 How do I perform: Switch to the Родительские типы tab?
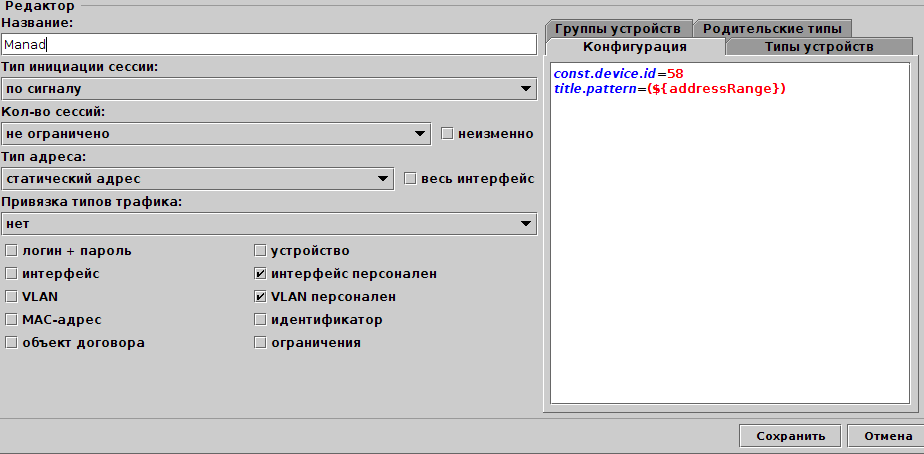point(772,28)
